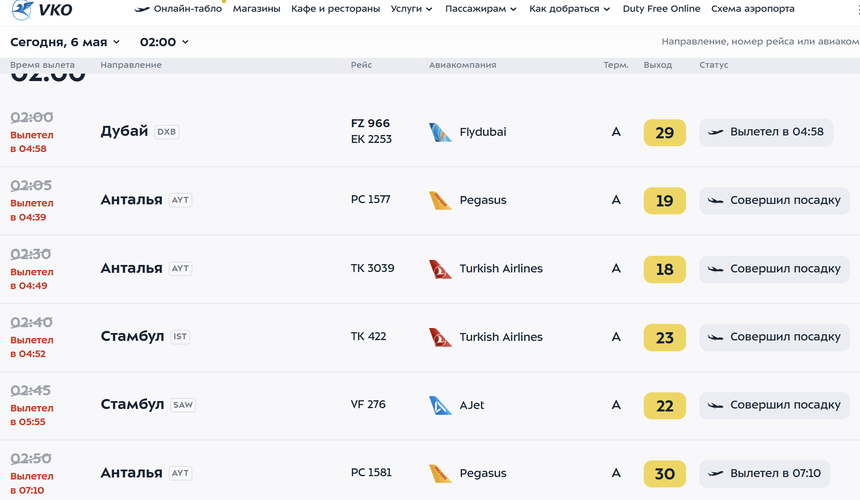Open the Магазины menu item
The height and width of the screenshot is (500, 860).
(256, 9)
